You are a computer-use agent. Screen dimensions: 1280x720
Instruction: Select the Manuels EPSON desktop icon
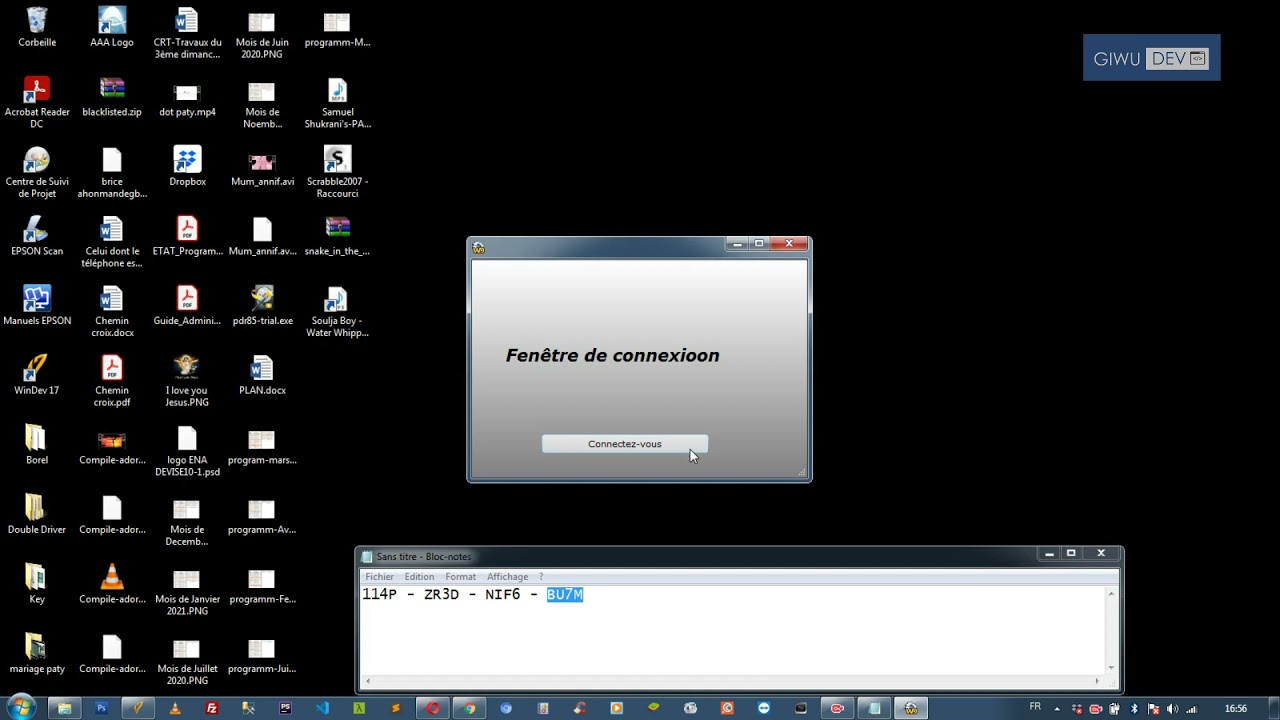tap(37, 306)
